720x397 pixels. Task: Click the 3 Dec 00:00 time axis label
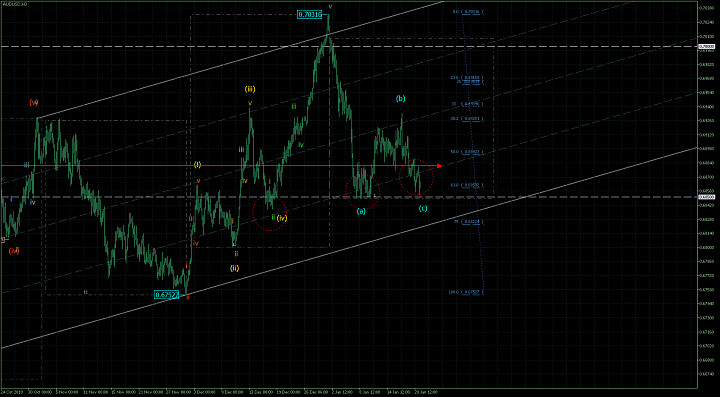click(x=205, y=393)
